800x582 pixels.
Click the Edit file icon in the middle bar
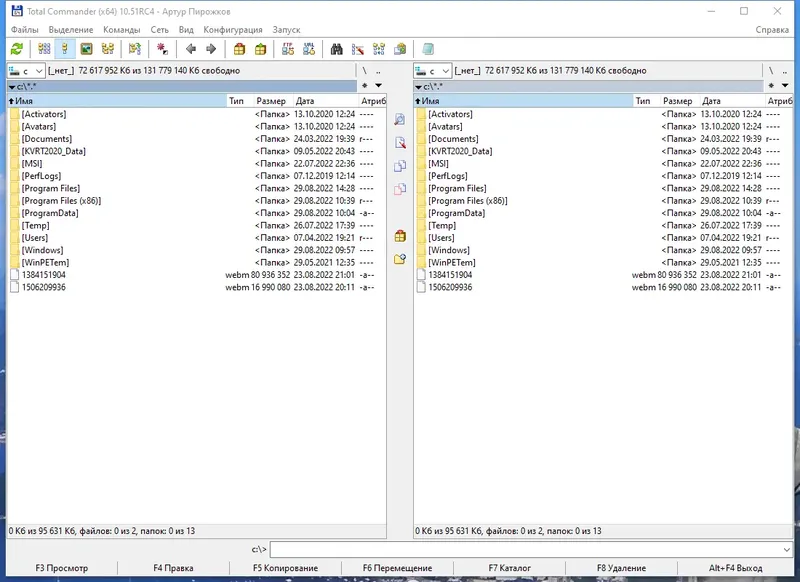pos(400,143)
